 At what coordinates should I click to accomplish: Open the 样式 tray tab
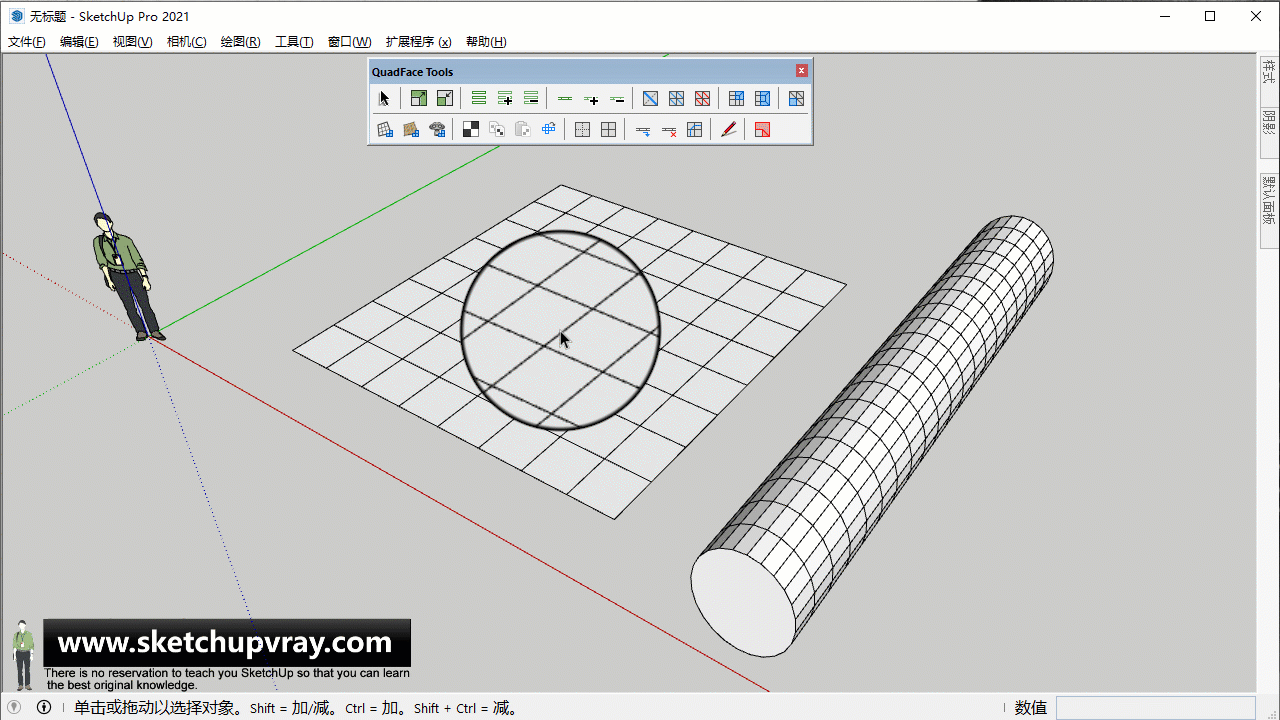(x=1268, y=72)
